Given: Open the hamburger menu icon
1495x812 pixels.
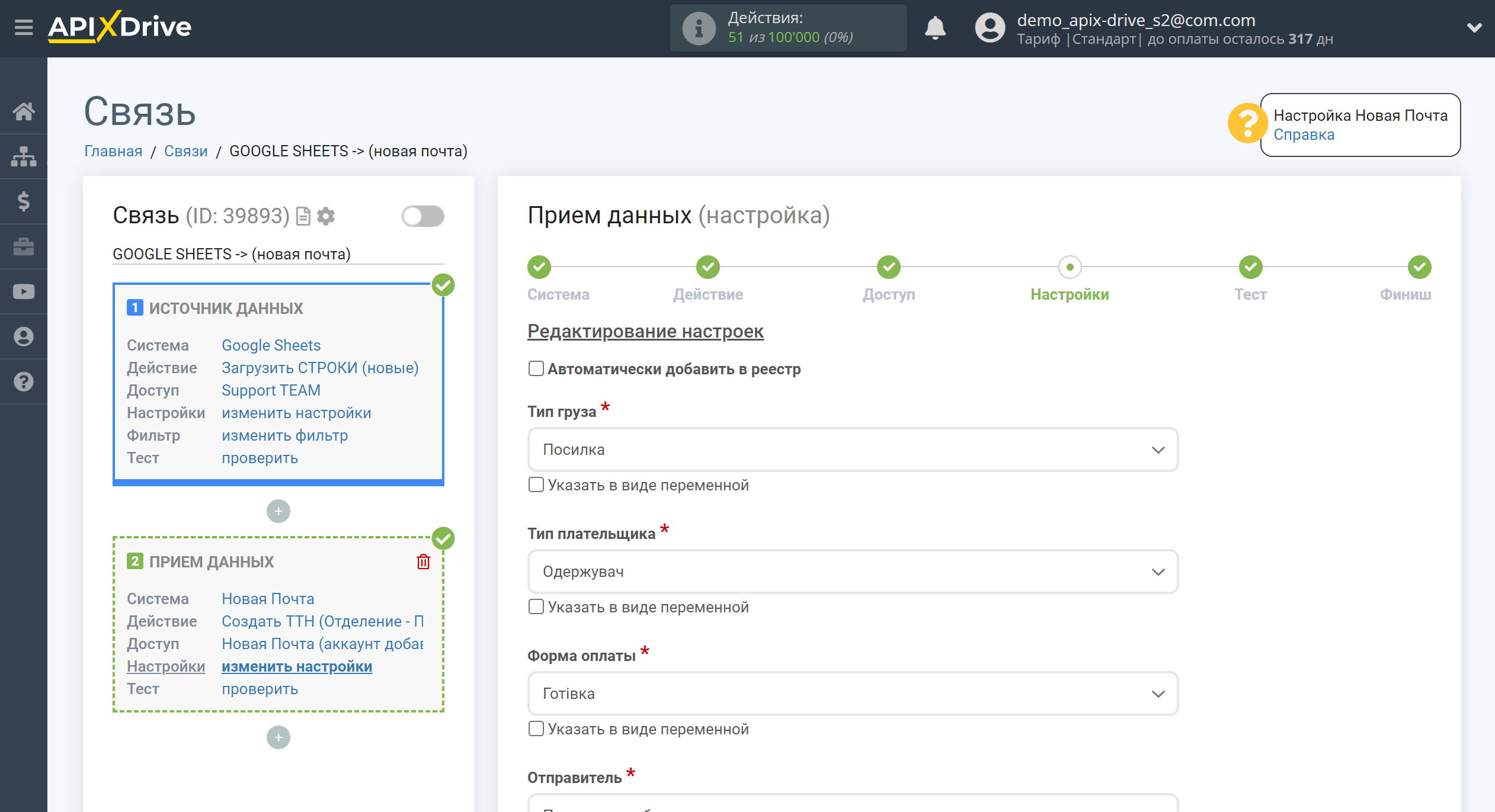Looking at the screenshot, I should 24,27.
